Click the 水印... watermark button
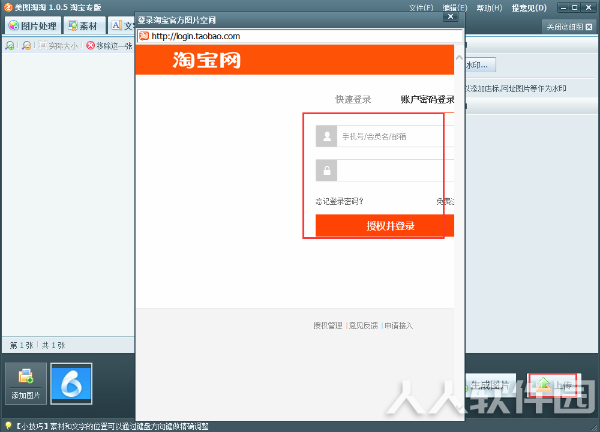The height and width of the screenshot is (432, 600). pyautogui.click(x=480, y=65)
